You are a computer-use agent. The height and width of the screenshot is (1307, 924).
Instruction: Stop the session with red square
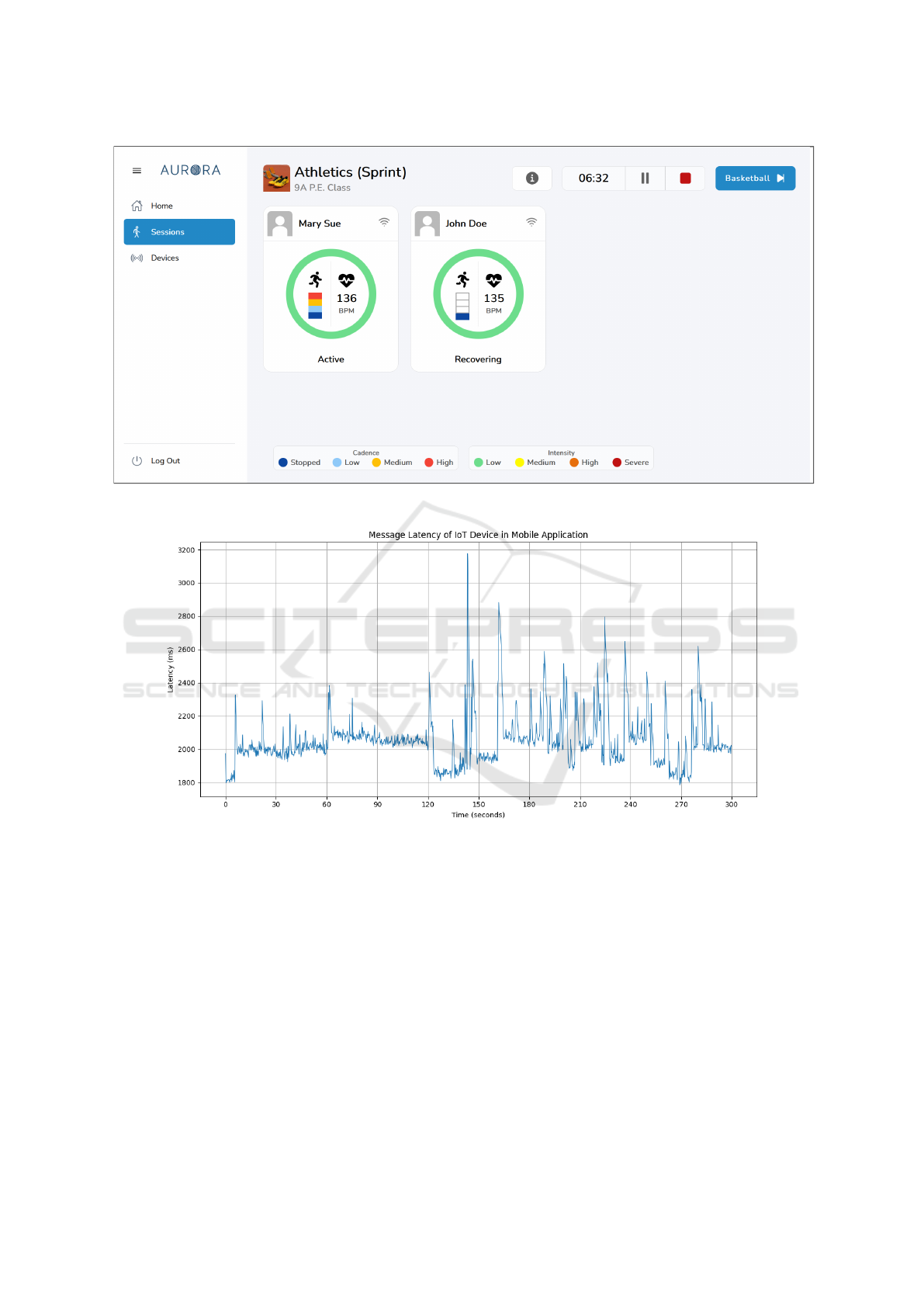click(685, 179)
